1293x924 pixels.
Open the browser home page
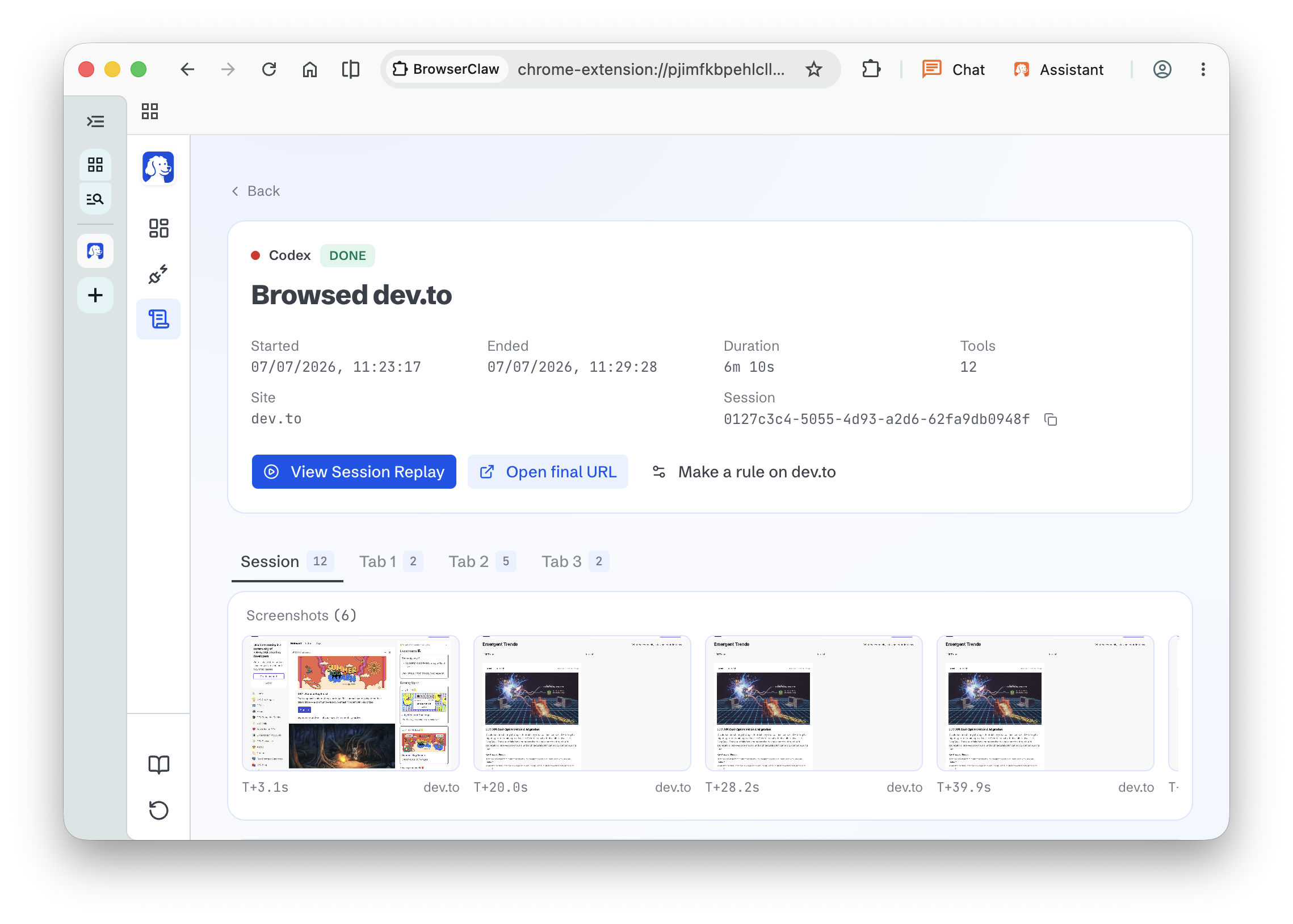(x=310, y=69)
